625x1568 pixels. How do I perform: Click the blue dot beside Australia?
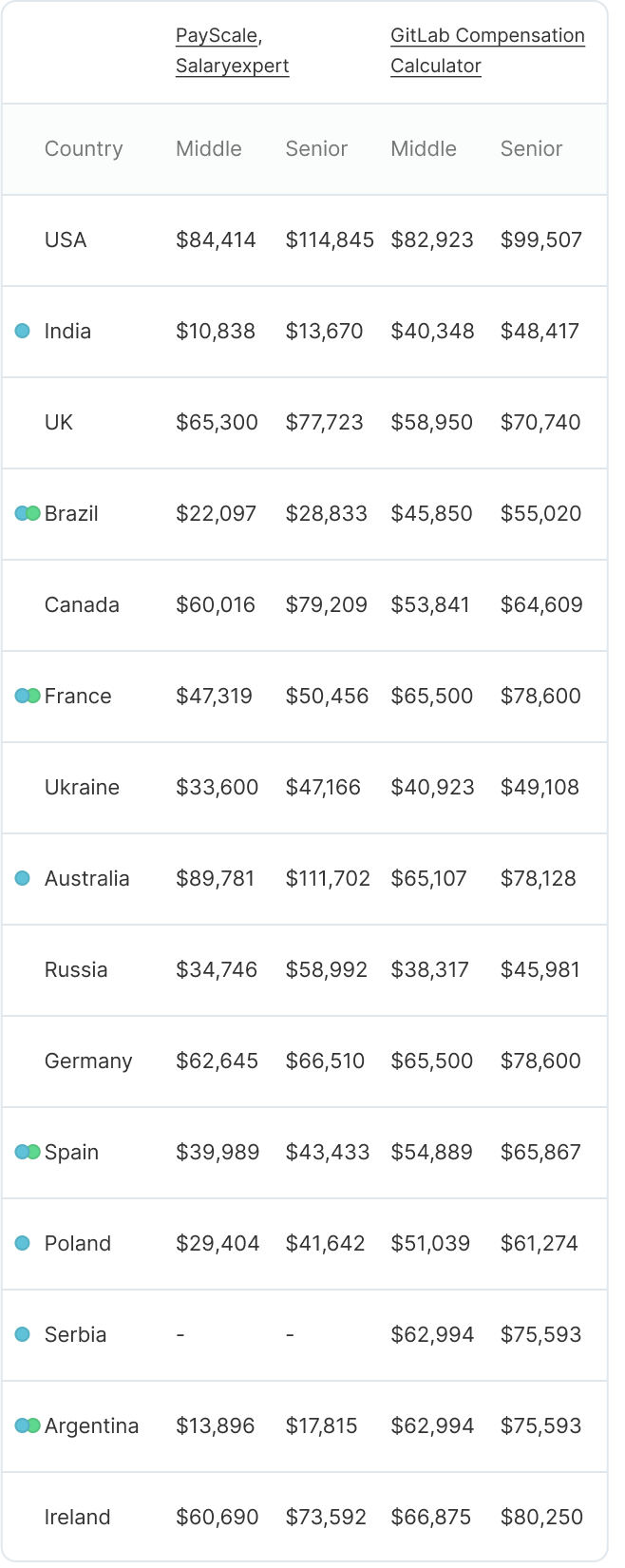(23, 878)
